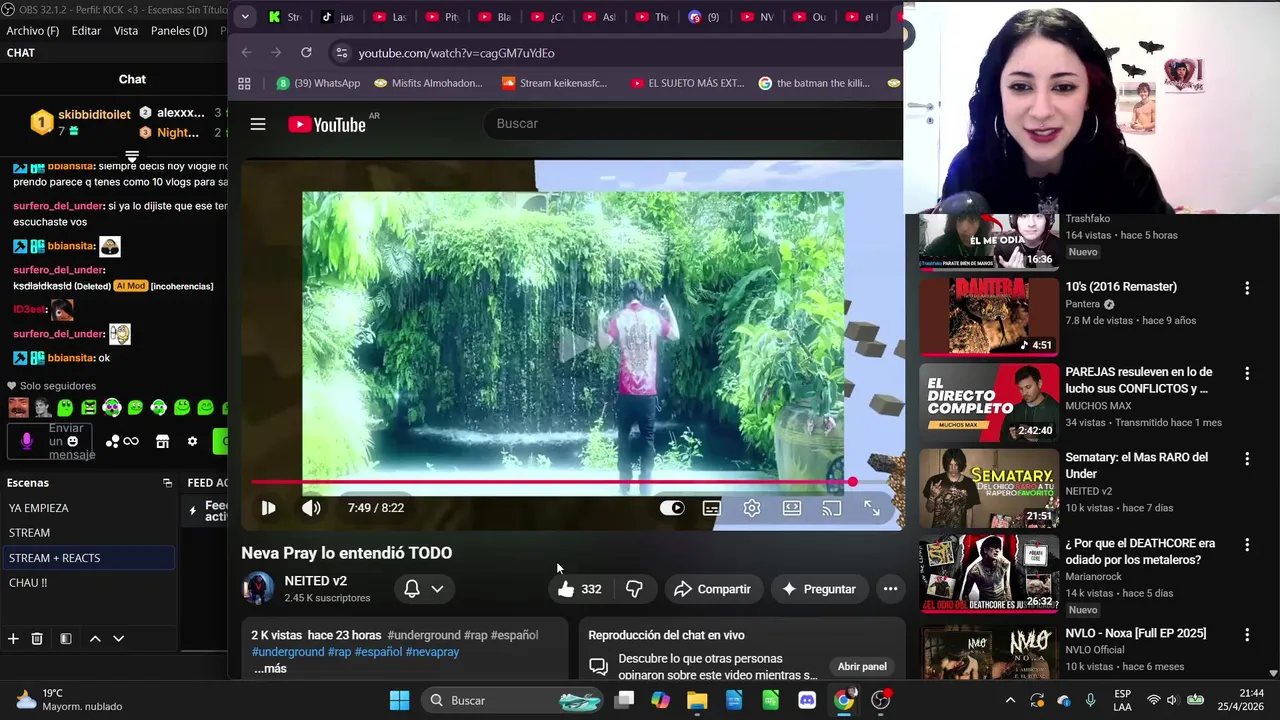The height and width of the screenshot is (720, 1280).
Task: Select the YA EMPIEZA scene in OBS
Action: [87, 508]
